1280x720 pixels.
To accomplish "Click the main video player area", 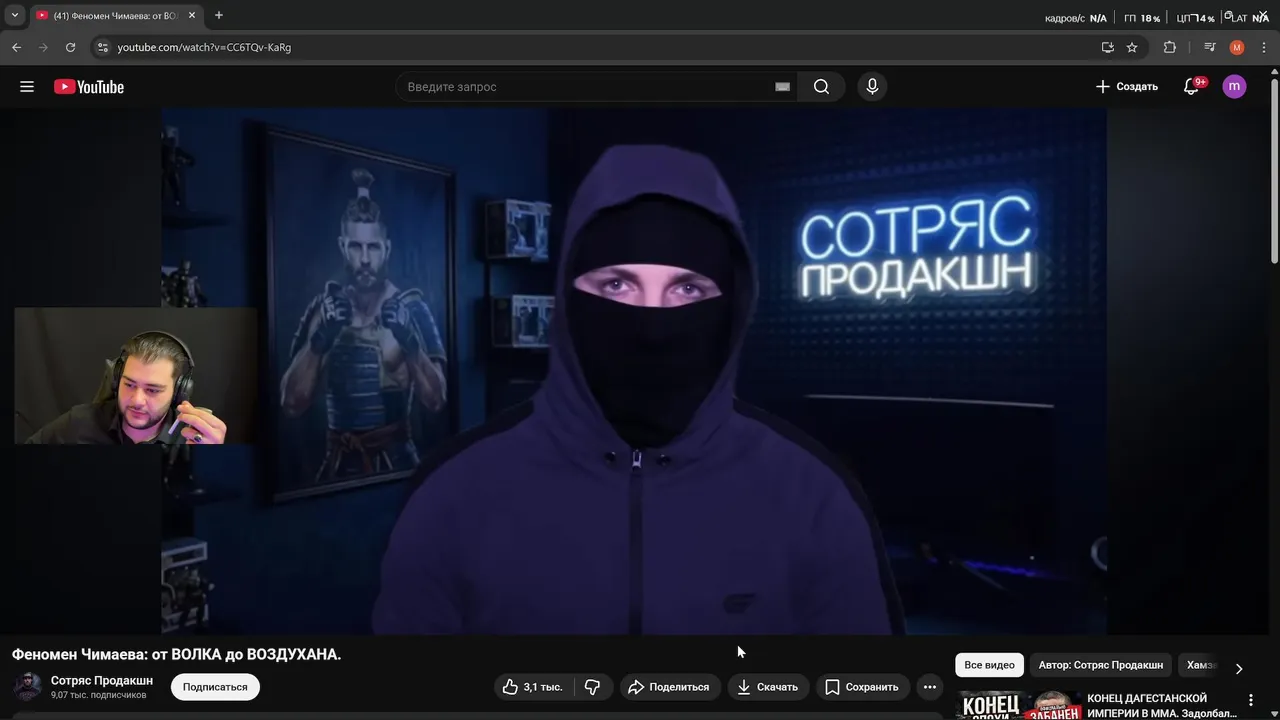I will point(634,371).
